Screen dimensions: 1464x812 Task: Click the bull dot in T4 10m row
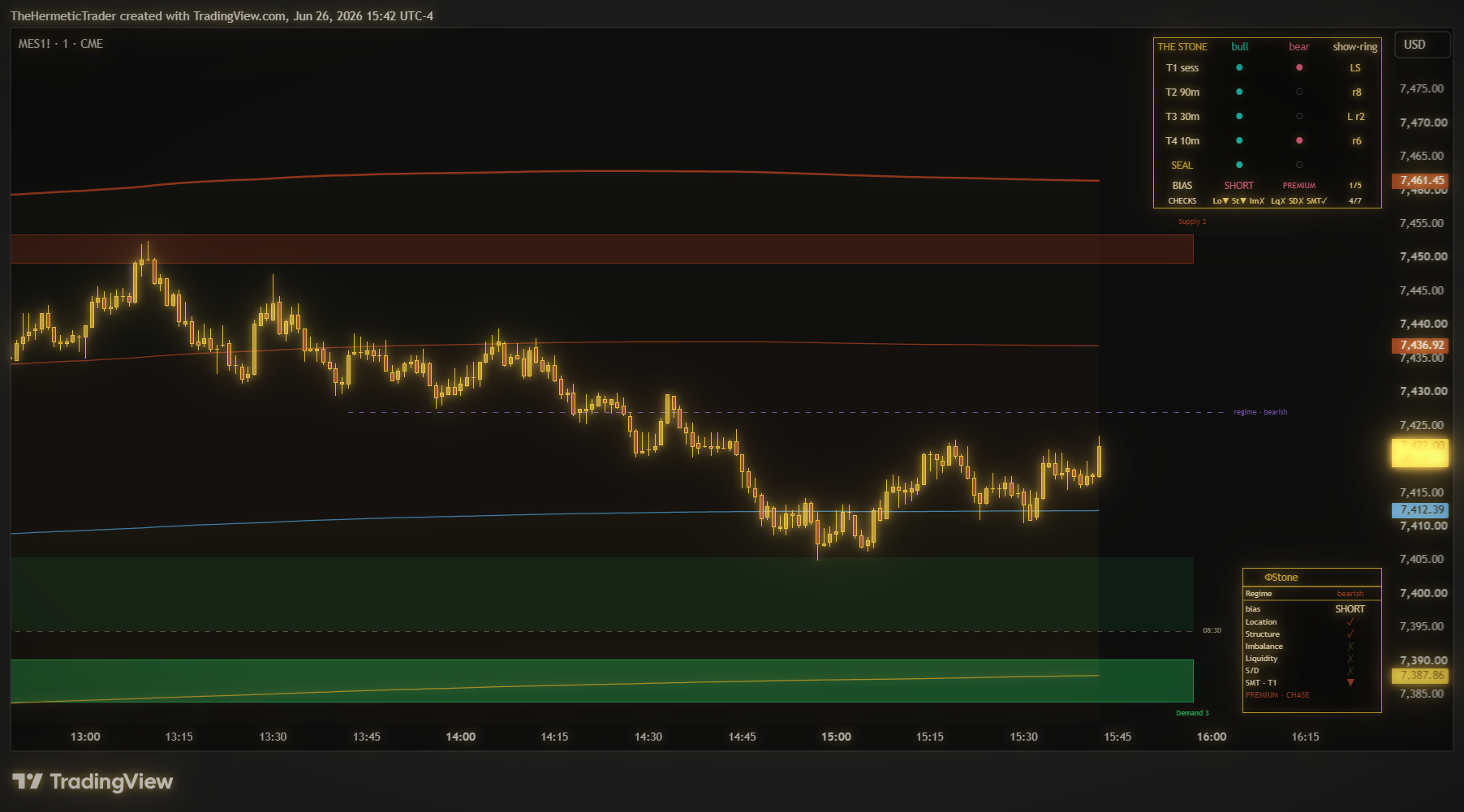click(x=1239, y=140)
